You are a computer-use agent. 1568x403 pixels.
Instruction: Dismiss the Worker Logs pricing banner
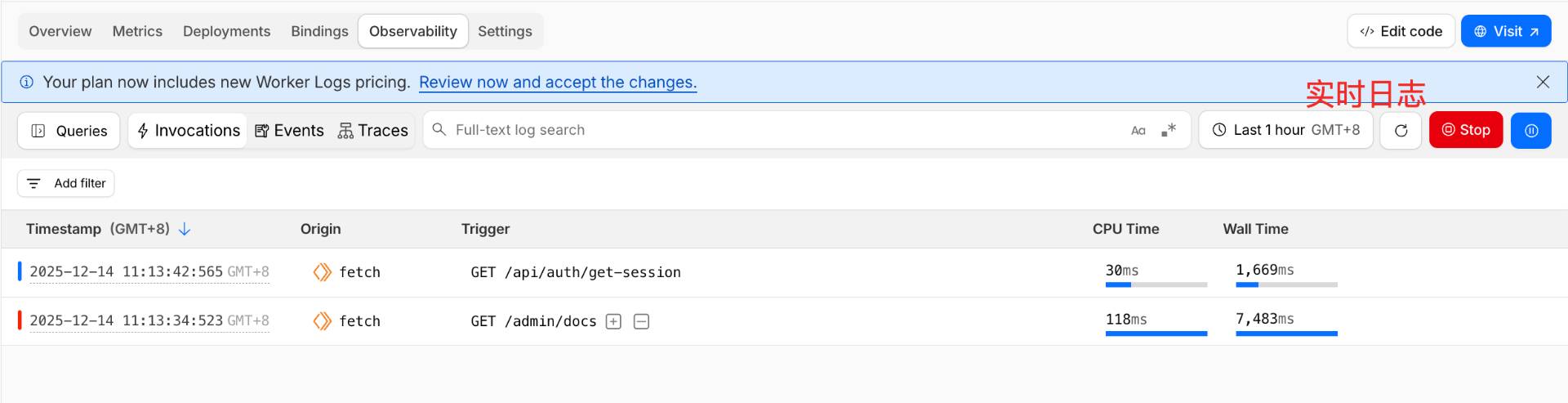click(1543, 82)
